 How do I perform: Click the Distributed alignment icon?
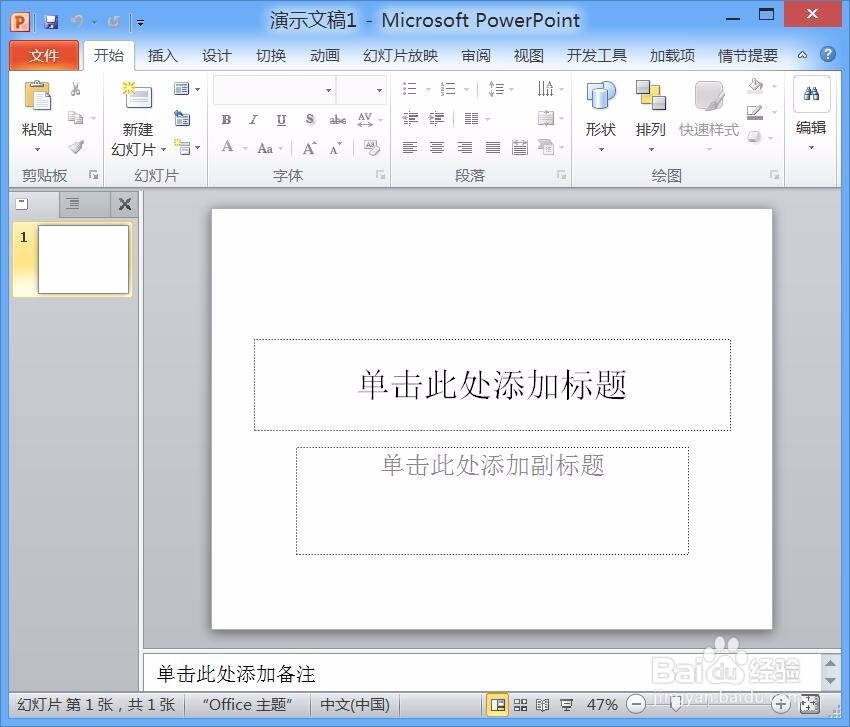point(520,147)
